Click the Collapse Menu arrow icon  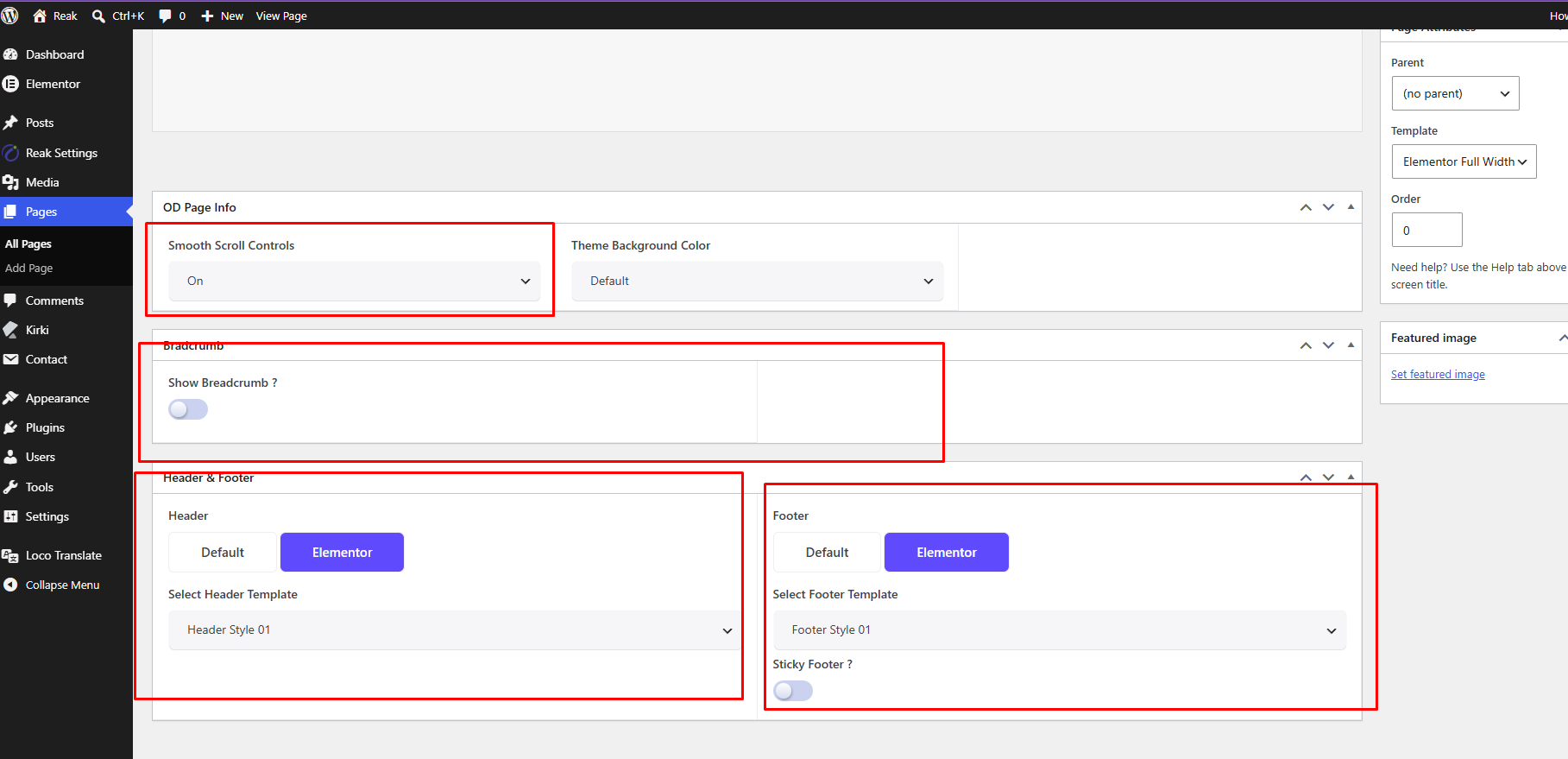click(10, 585)
